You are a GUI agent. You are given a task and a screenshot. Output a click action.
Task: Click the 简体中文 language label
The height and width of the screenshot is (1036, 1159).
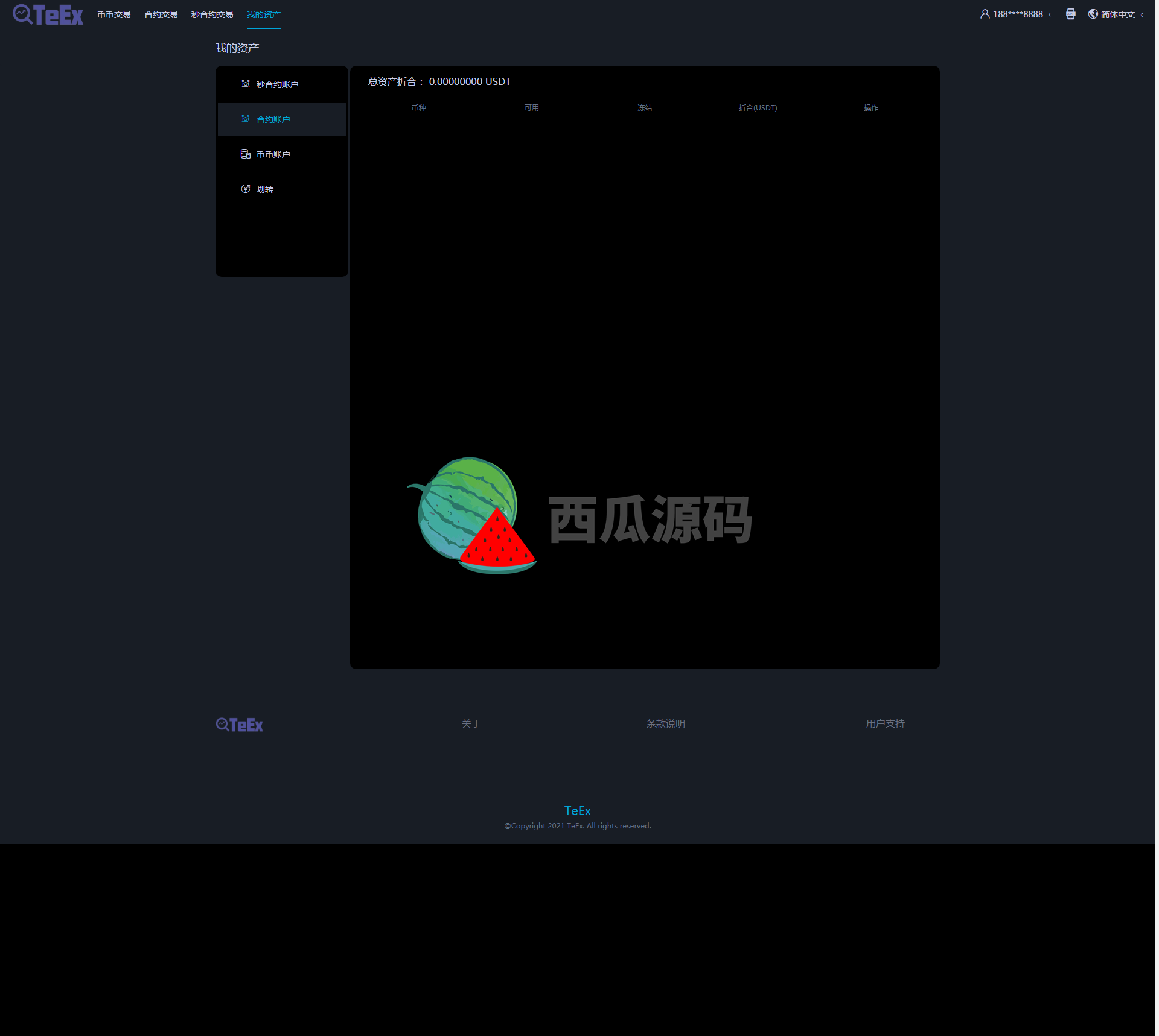[1118, 14]
